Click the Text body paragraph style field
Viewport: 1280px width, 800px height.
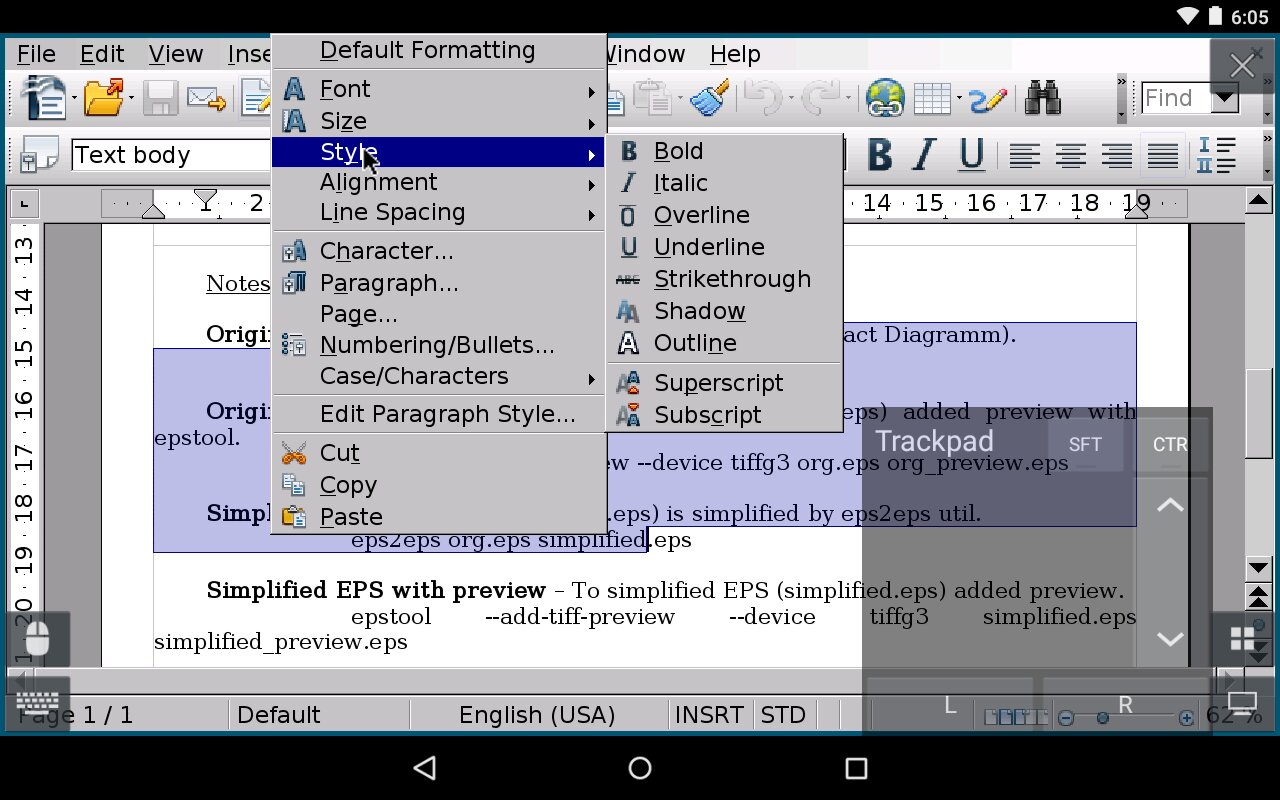[x=170, y=155]
